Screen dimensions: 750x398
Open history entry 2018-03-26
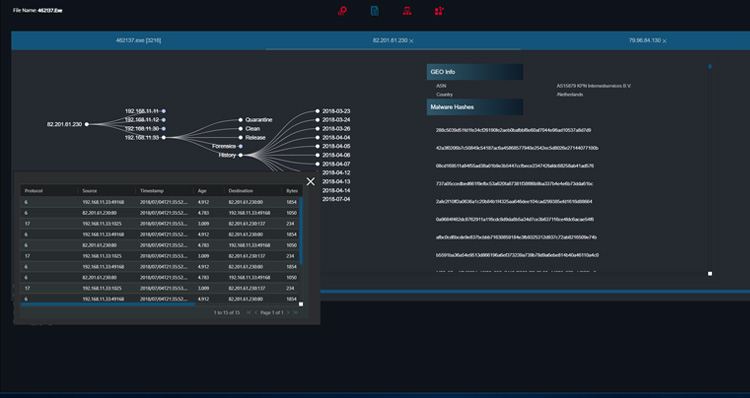336,129
